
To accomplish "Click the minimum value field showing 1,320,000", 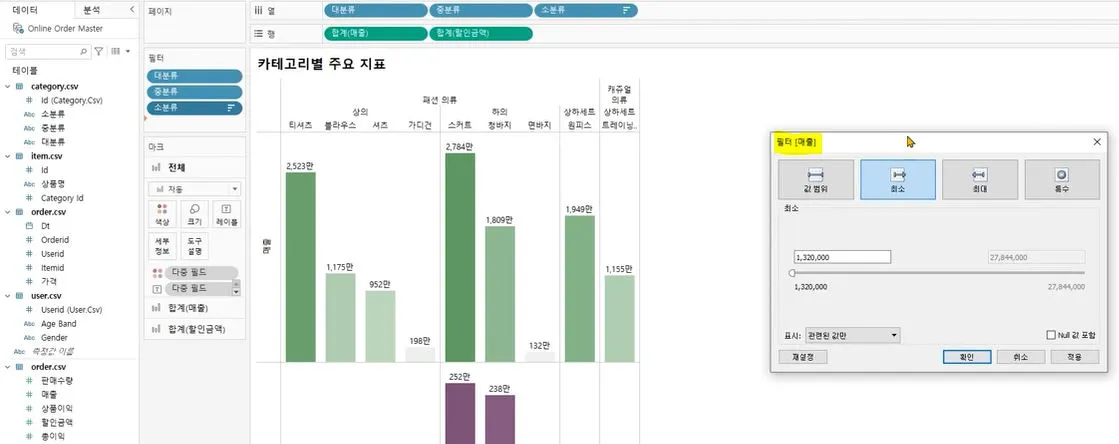I will (842, 257).
